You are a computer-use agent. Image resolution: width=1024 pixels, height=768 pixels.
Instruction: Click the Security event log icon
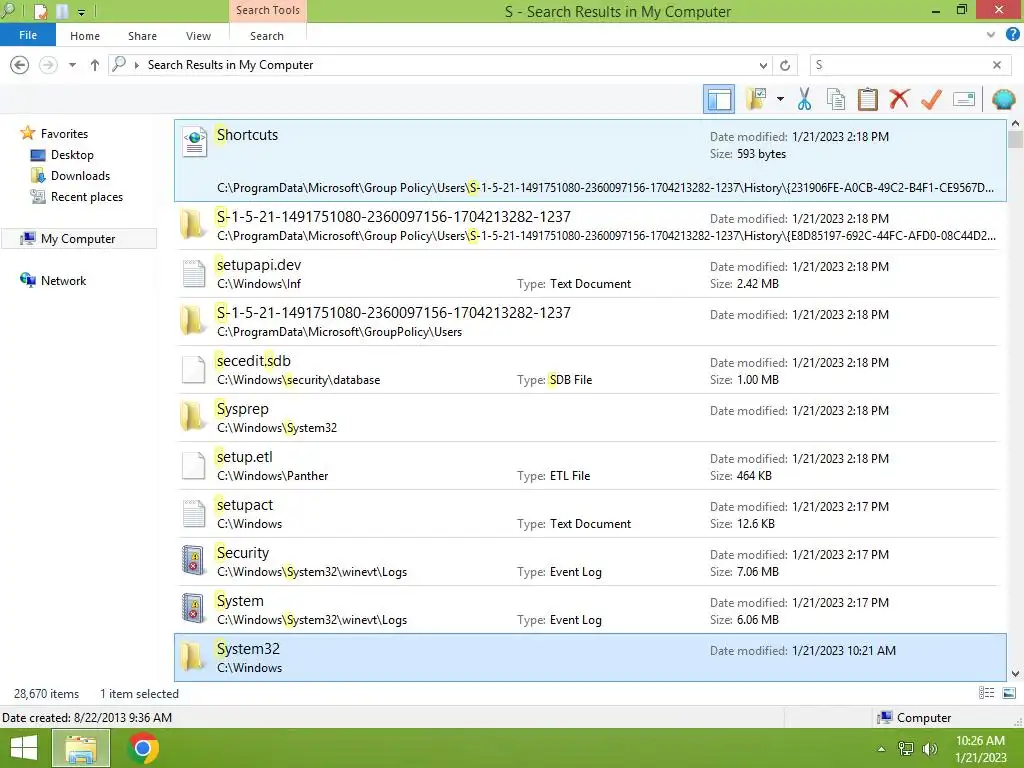click(193, 560)
